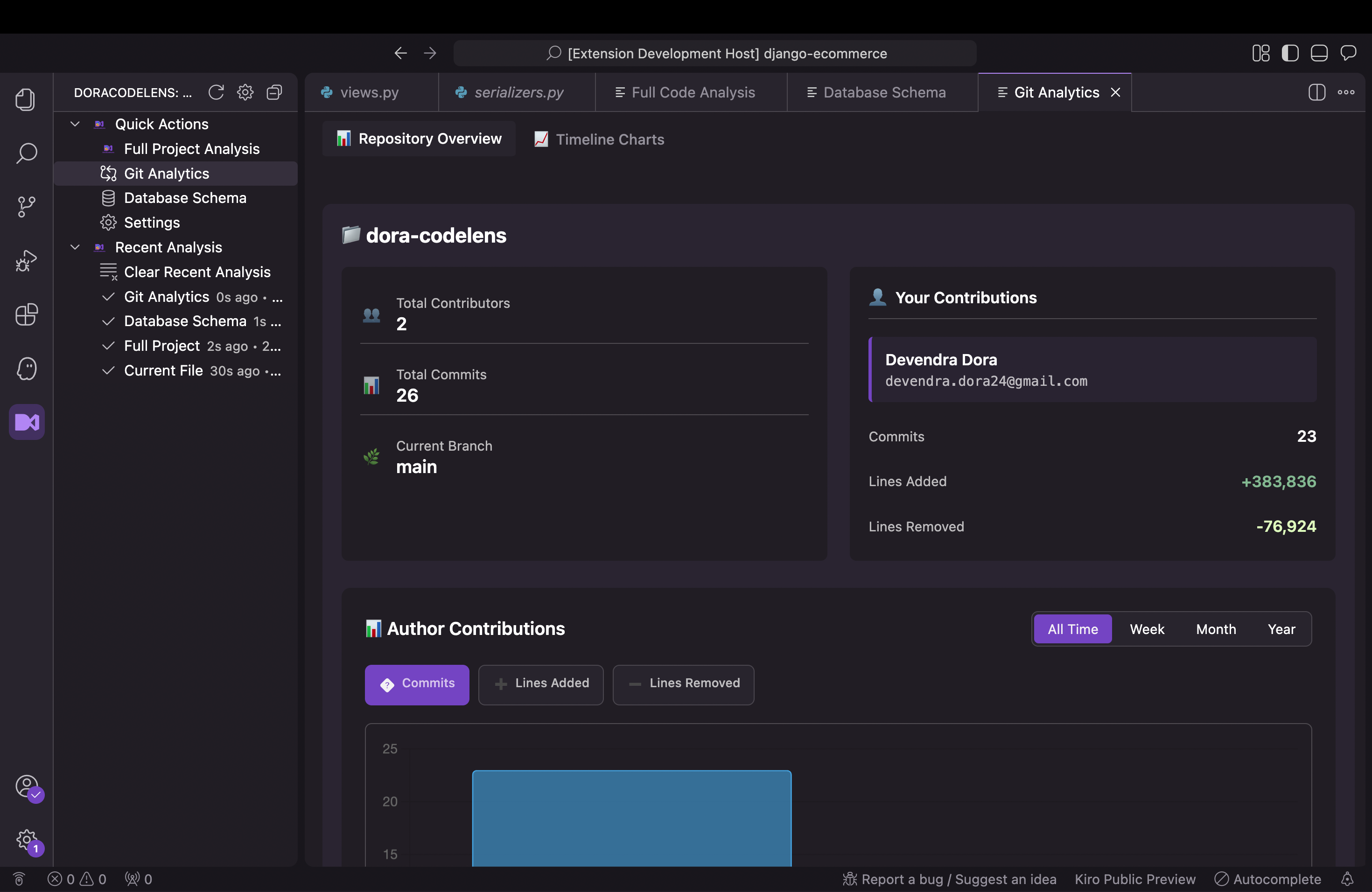
Task: Collapse the Recent Analysis tree section
Action: tap(75, 247)
